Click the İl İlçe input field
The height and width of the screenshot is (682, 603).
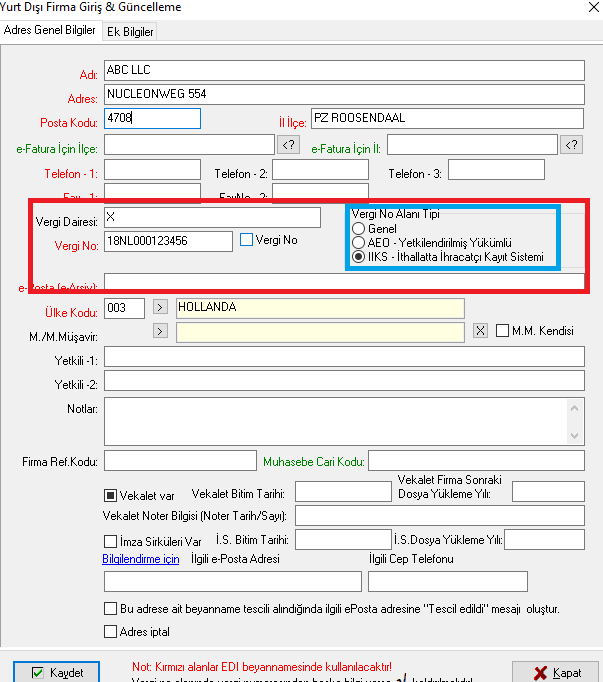447,118
